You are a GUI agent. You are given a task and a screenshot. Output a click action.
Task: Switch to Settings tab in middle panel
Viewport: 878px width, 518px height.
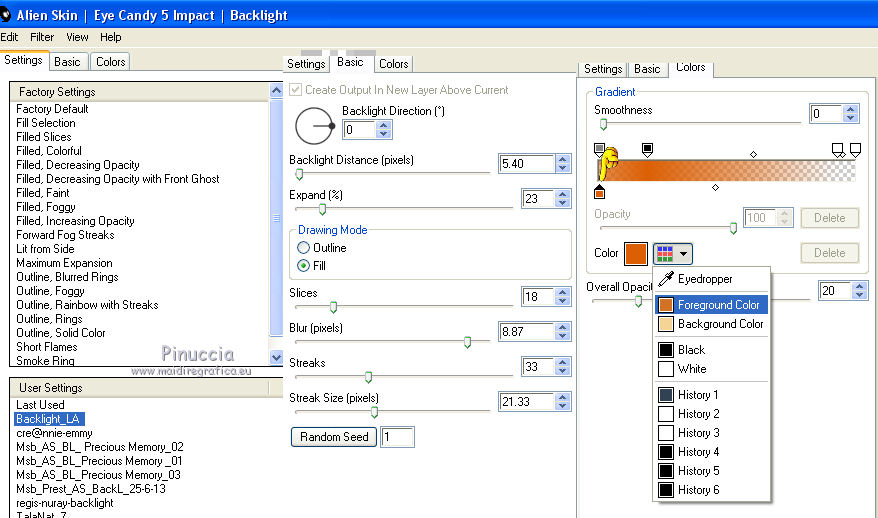coord(306,64)
